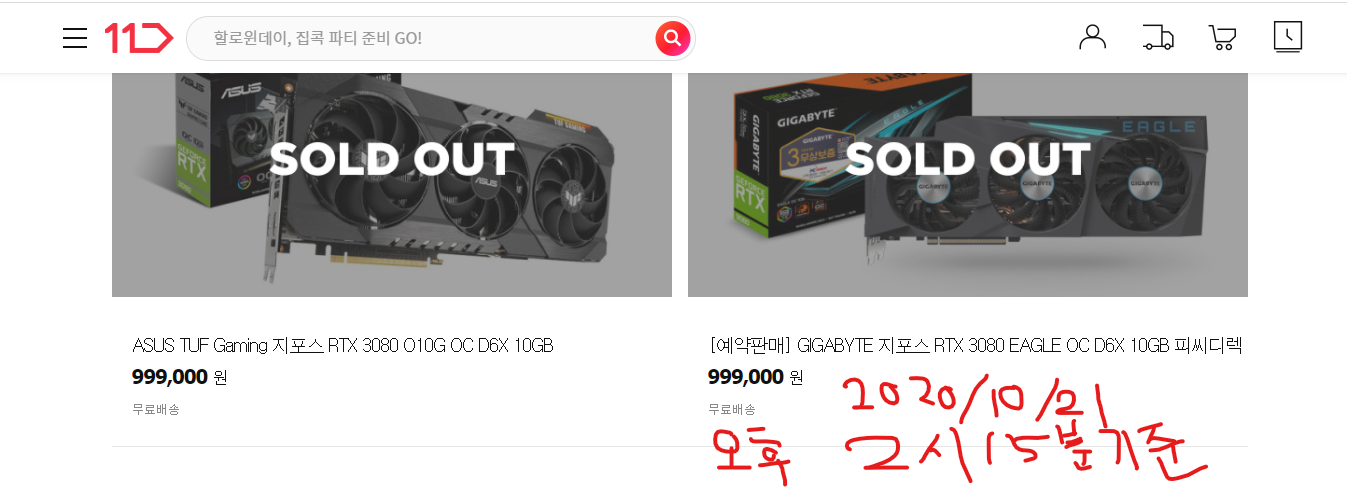The height and width of the screenshot is (487, 1347).
Task: Go to the 11st home logo
Action: pos(138,38)
